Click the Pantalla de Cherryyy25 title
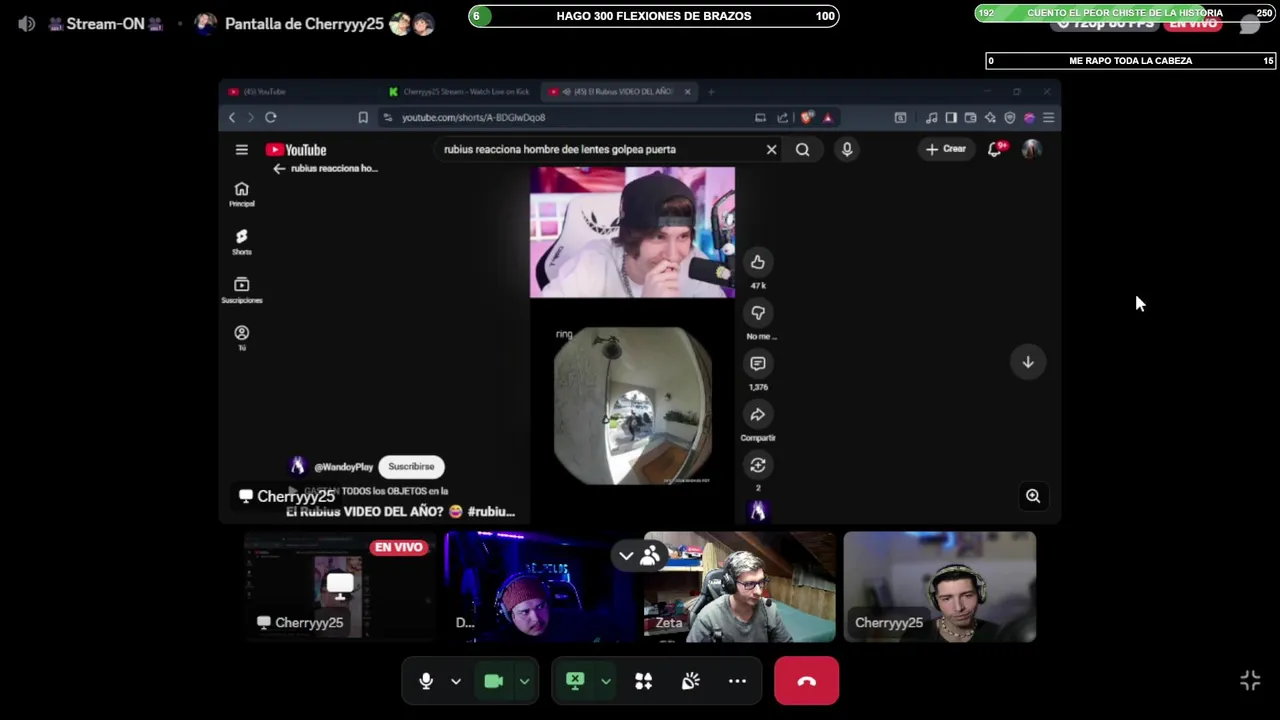The height and width of the screenshot is (720, 1280). pos(304,24)
